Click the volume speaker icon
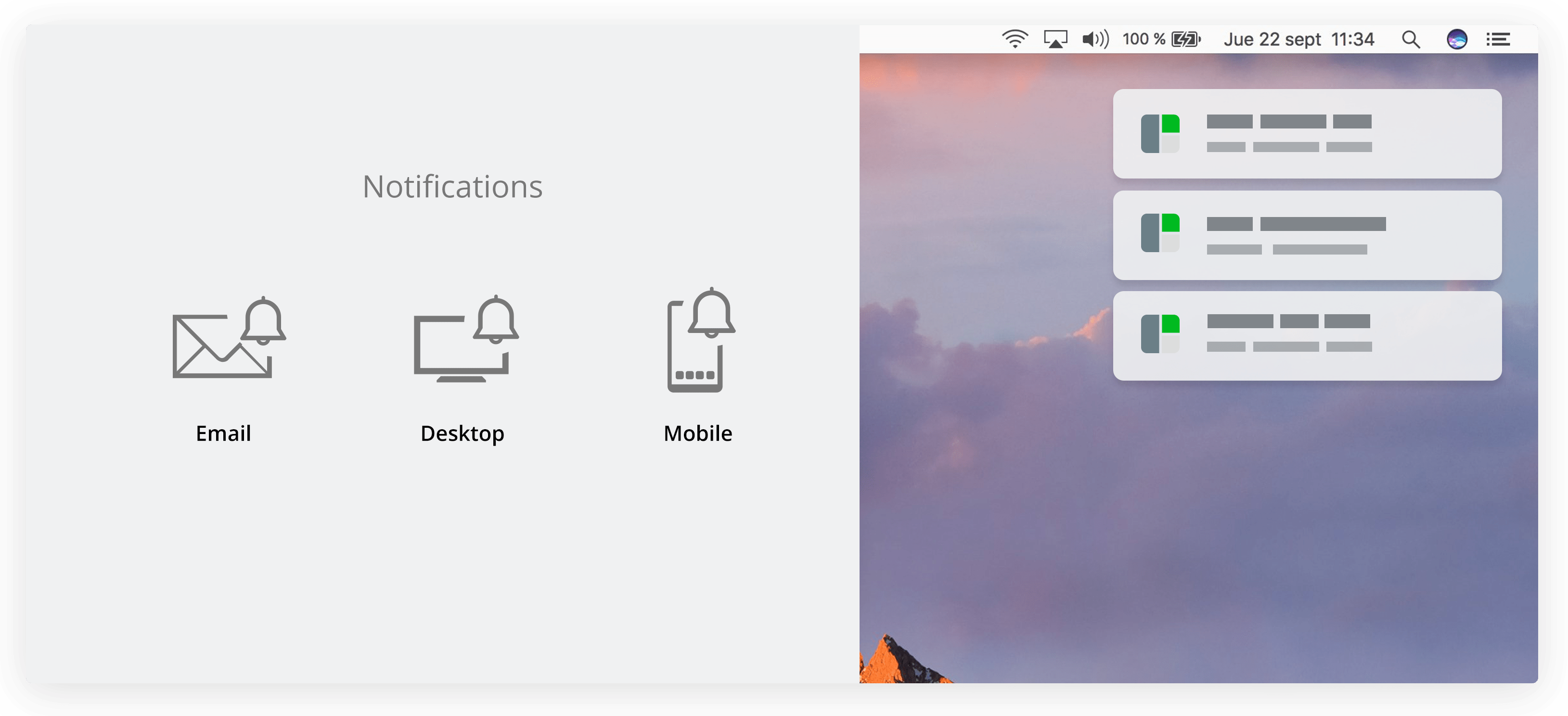1568x716 pixels. tap(1096, 39)
